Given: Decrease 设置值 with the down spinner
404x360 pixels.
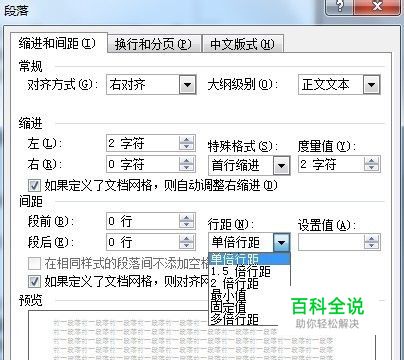Looking at the screenshot, I should click(372, 246).
